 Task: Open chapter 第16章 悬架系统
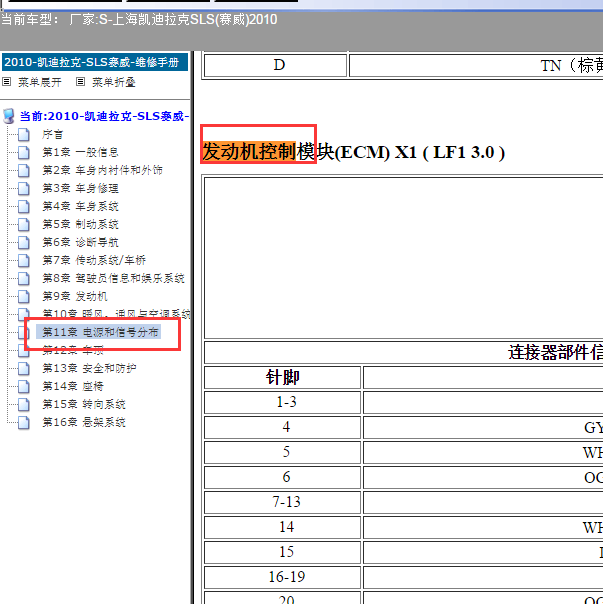(84, 422)
